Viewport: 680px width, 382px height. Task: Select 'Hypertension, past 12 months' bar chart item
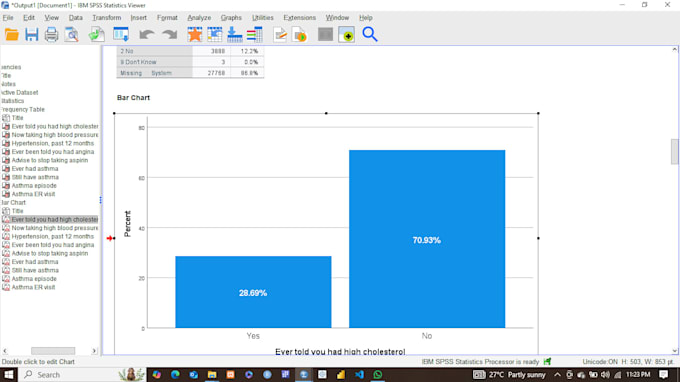pos(52,236)
